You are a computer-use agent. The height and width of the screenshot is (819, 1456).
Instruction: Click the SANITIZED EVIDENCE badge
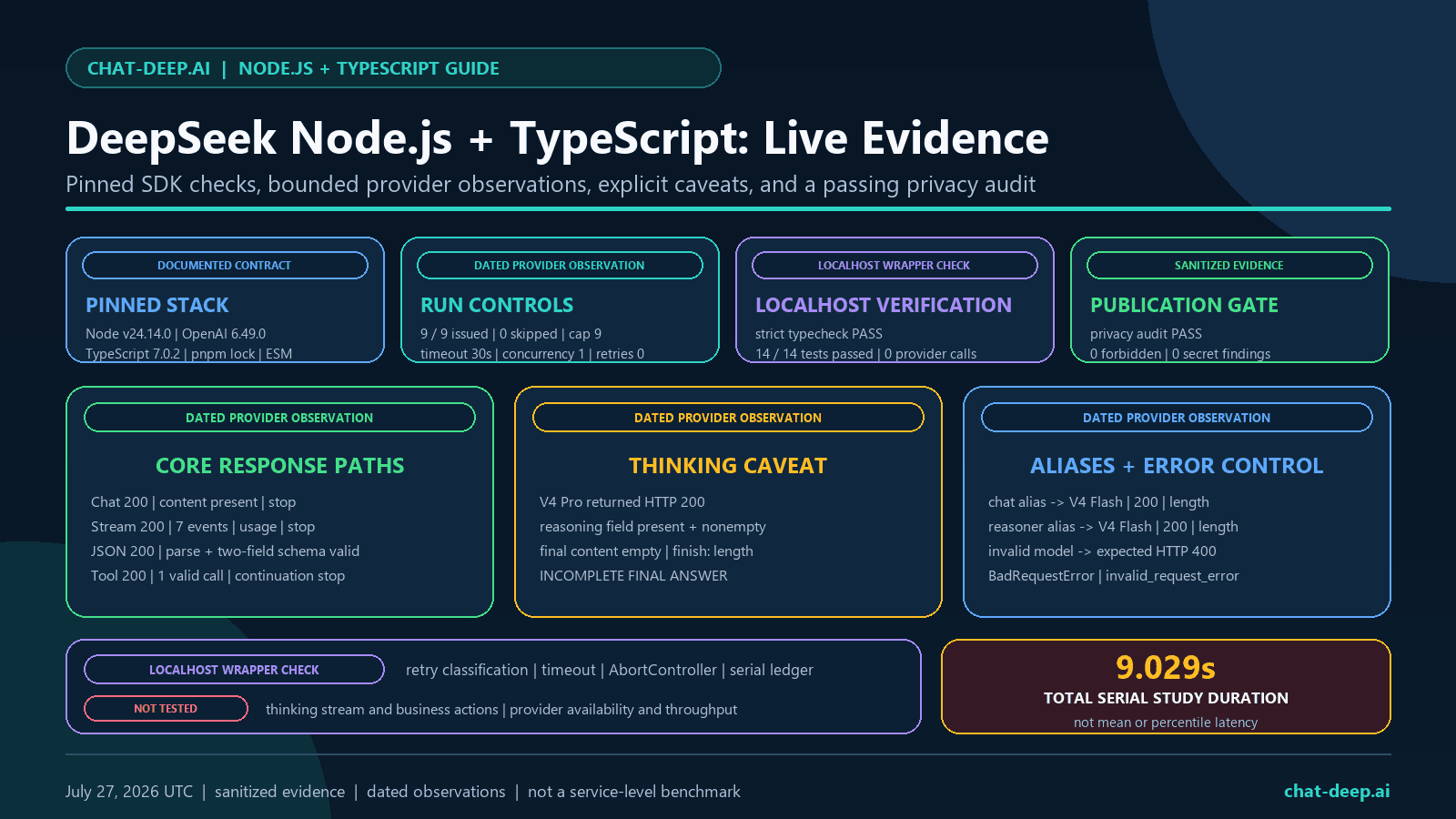coord(1229,266)
